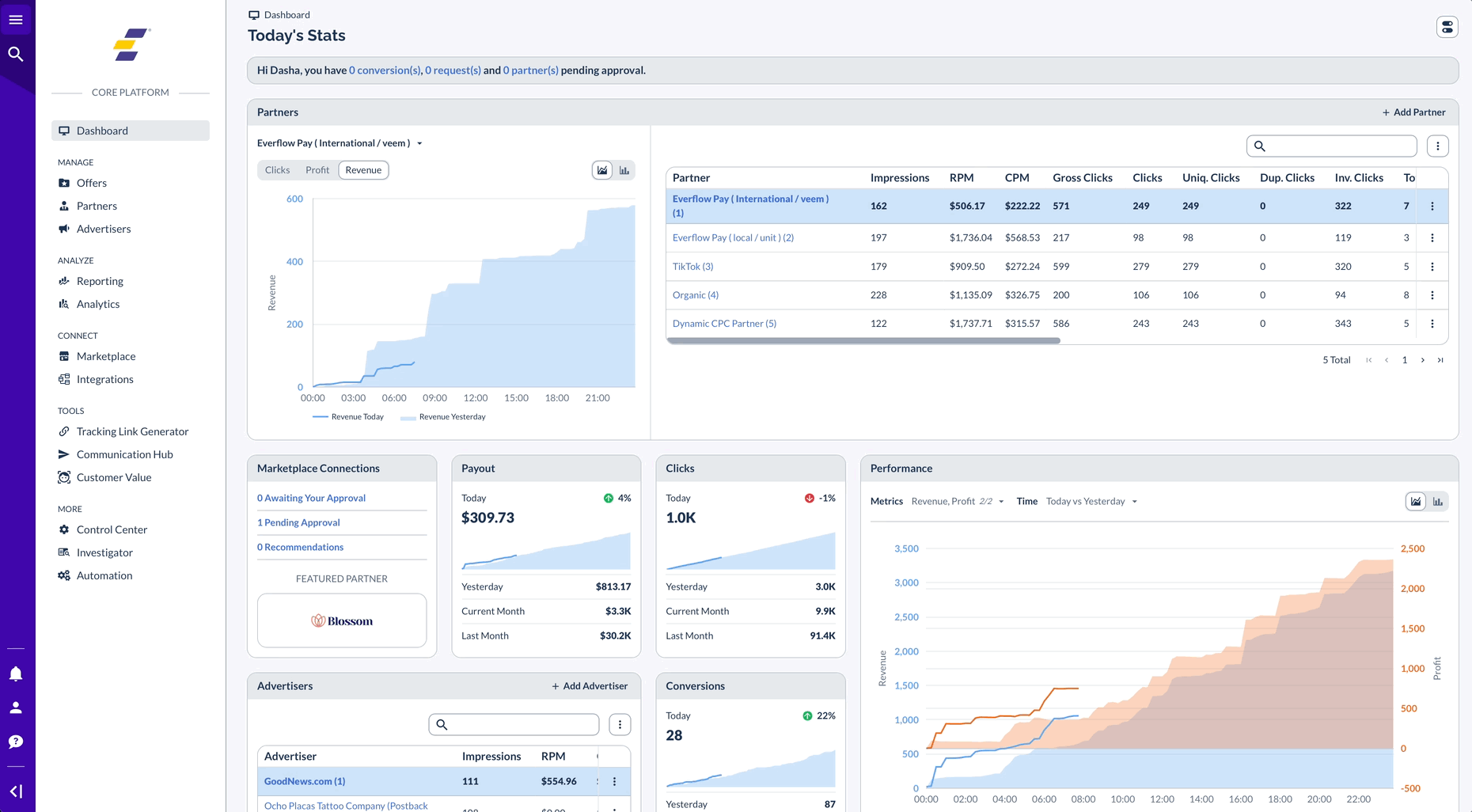The width and height of the screenshot is (1472, 812).
Task: Click the Add Partner button
Action: tap(1413, 112)
